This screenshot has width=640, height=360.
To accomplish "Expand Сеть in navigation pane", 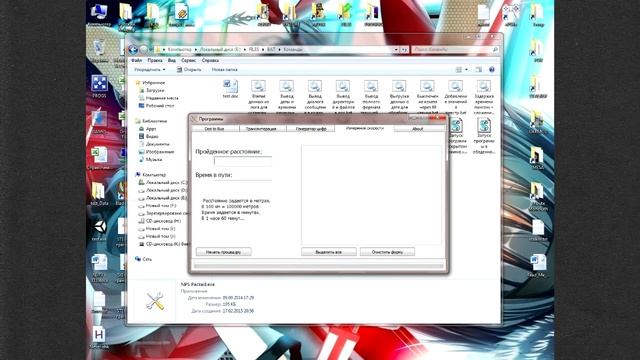I will tap(143, 259).
